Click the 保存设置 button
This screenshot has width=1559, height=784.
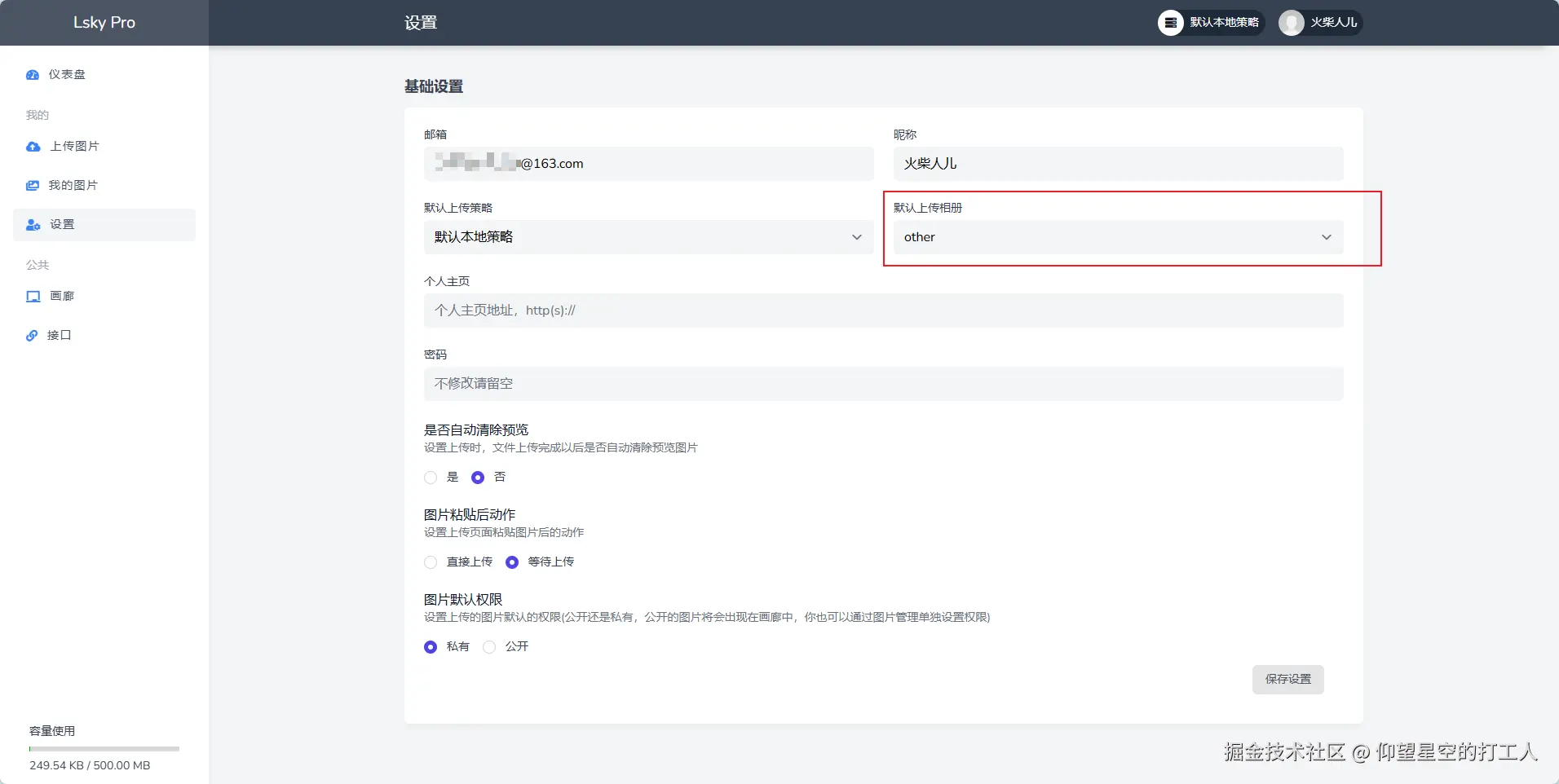1288,680
